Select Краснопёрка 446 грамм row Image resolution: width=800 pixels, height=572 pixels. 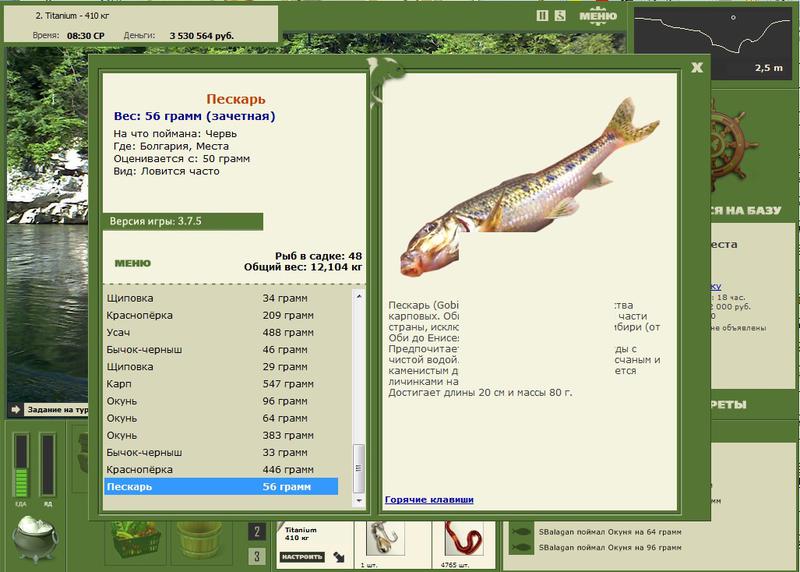(x=221, y=469)
